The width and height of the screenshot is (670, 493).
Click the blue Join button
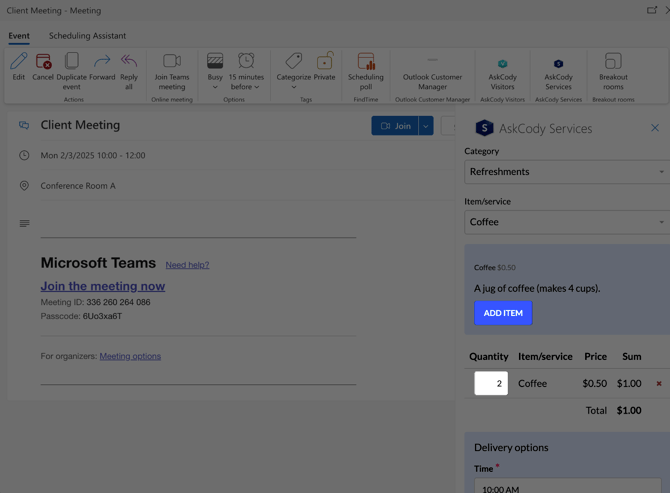(x=395, y=126)
